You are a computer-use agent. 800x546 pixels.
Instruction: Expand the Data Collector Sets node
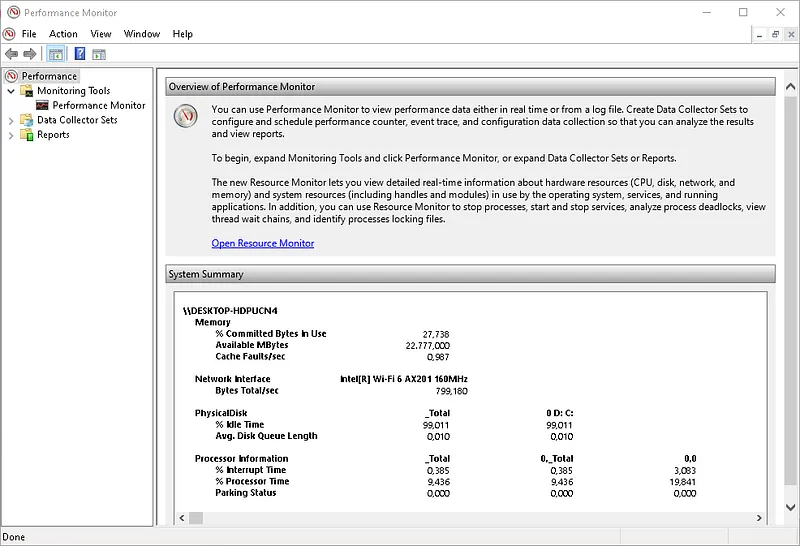11,120
